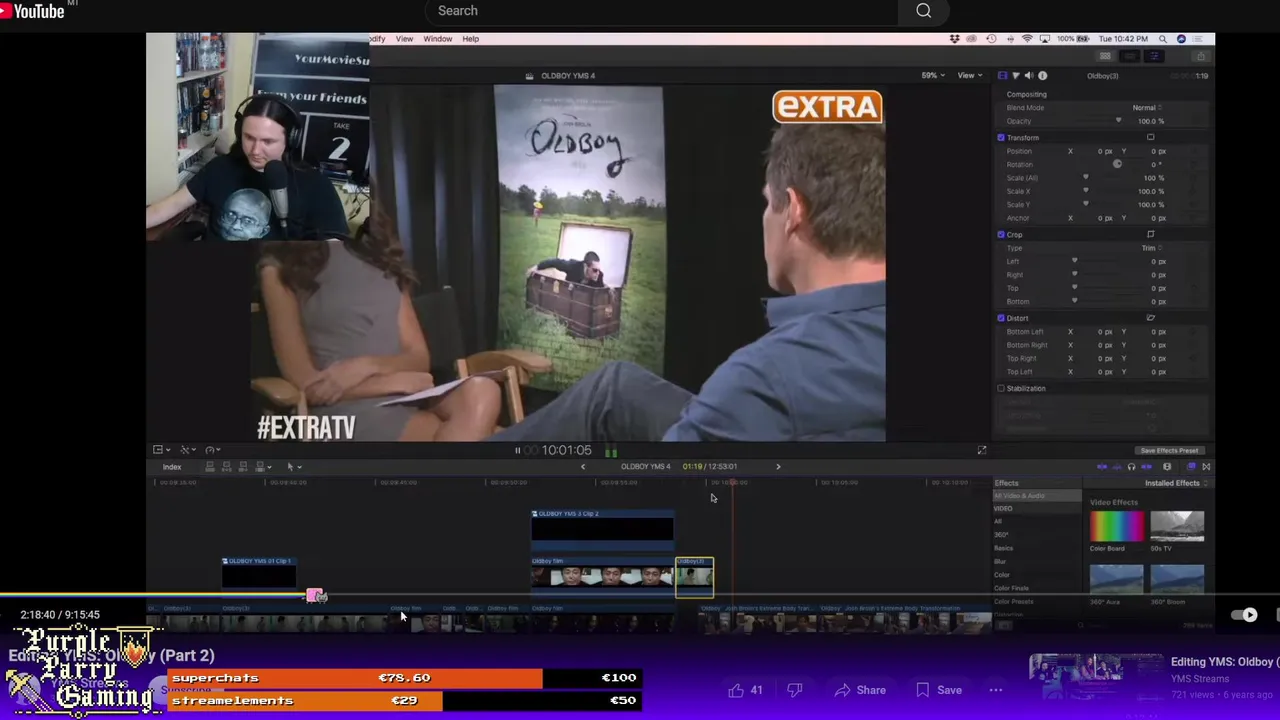The width and height of the screenshot is (1280, 720).
Task: Open the recommended Editing YMS: Oldboy thumbnail
Action: pyautogui.click(x=1095, y=678)
